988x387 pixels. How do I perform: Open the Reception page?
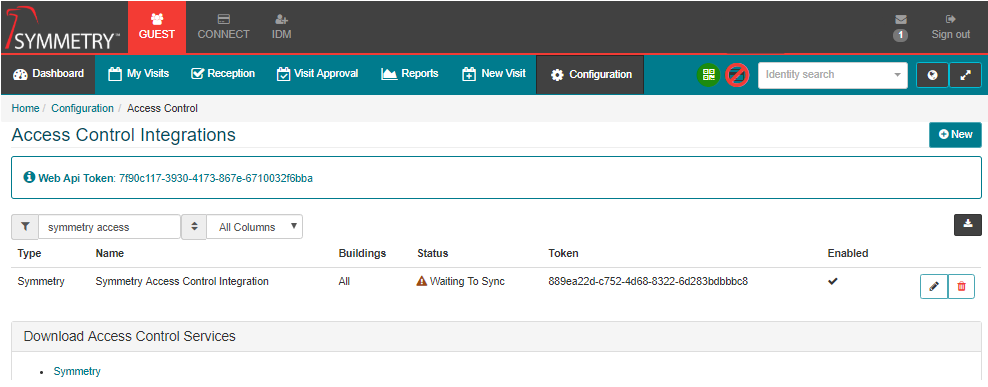coord(223,74)
